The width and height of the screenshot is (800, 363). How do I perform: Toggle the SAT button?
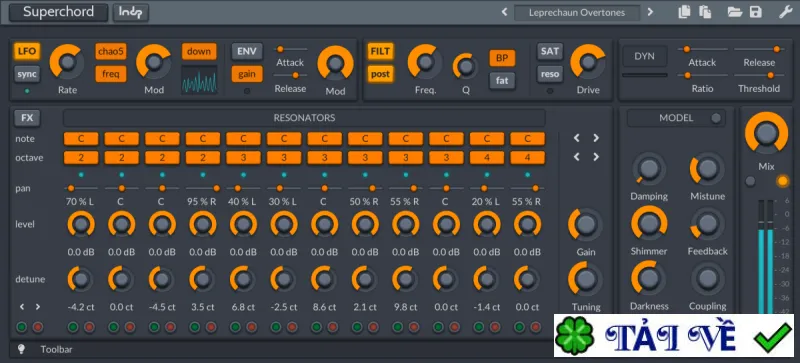[x=549, y=52]
